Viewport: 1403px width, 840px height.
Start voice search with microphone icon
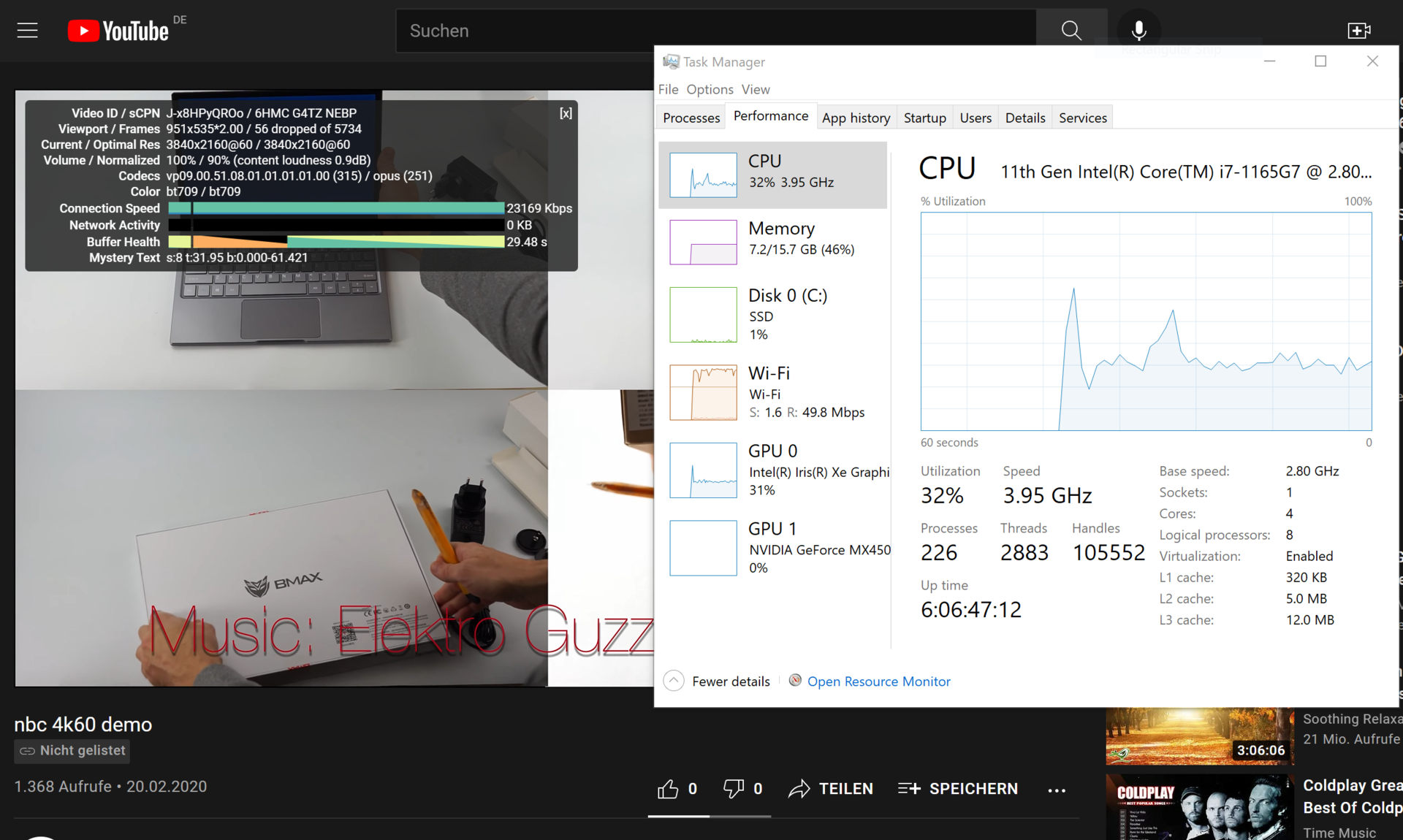1138,31
